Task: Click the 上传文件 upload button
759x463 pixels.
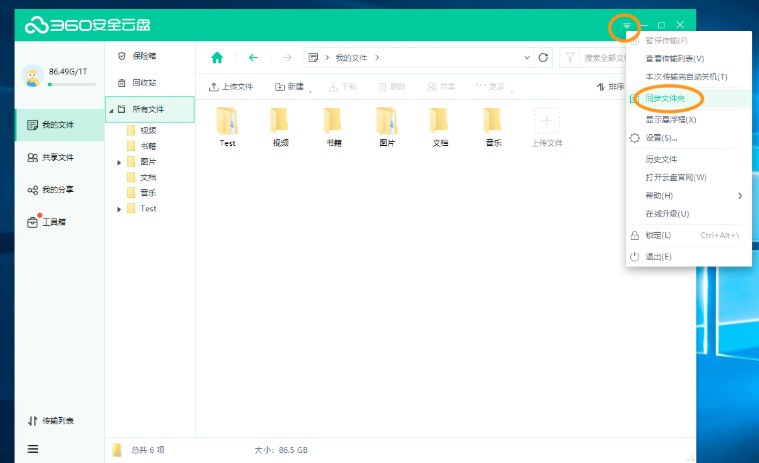Action: tap(231, 87)
